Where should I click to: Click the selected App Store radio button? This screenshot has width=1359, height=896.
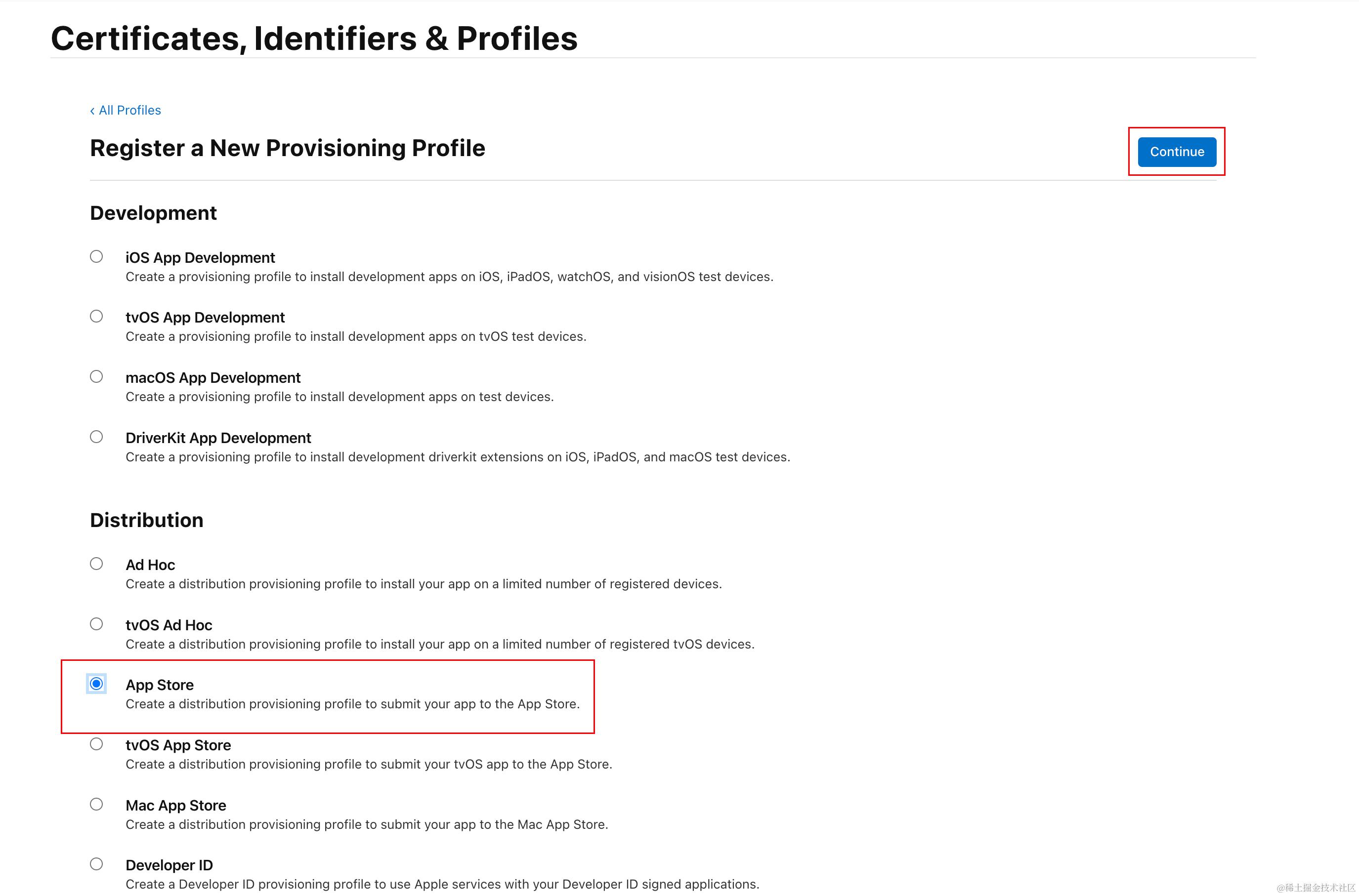(x=96, y=684)
